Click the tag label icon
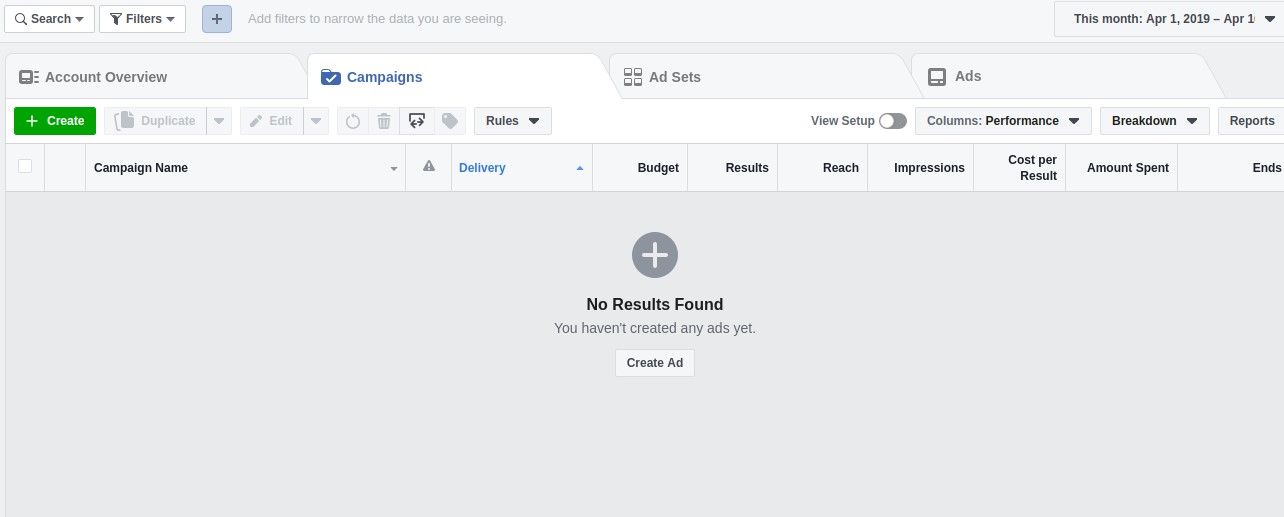 pos(450,121)
